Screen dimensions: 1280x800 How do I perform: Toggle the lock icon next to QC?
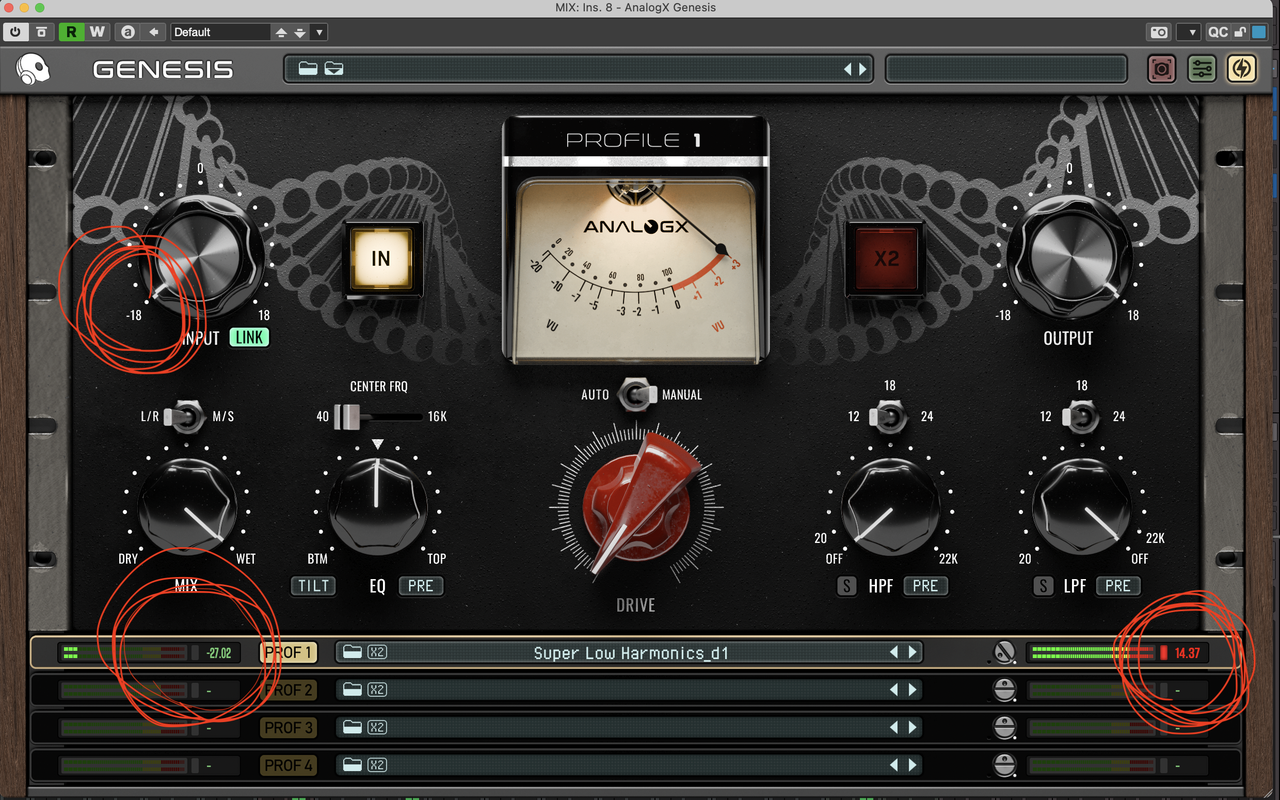[1241, 32]
